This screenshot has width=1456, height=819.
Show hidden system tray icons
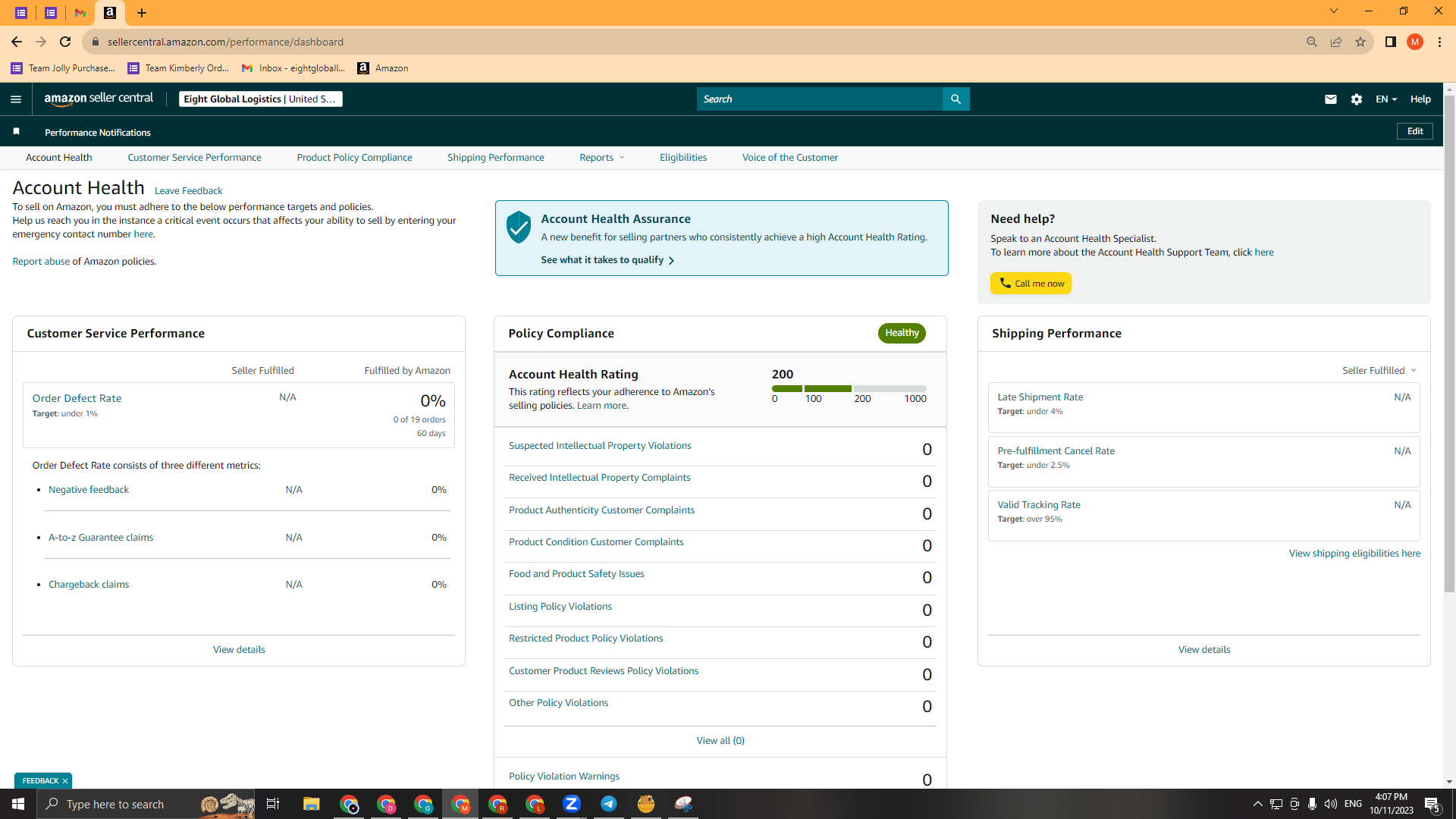click(x=1258, y=804)
